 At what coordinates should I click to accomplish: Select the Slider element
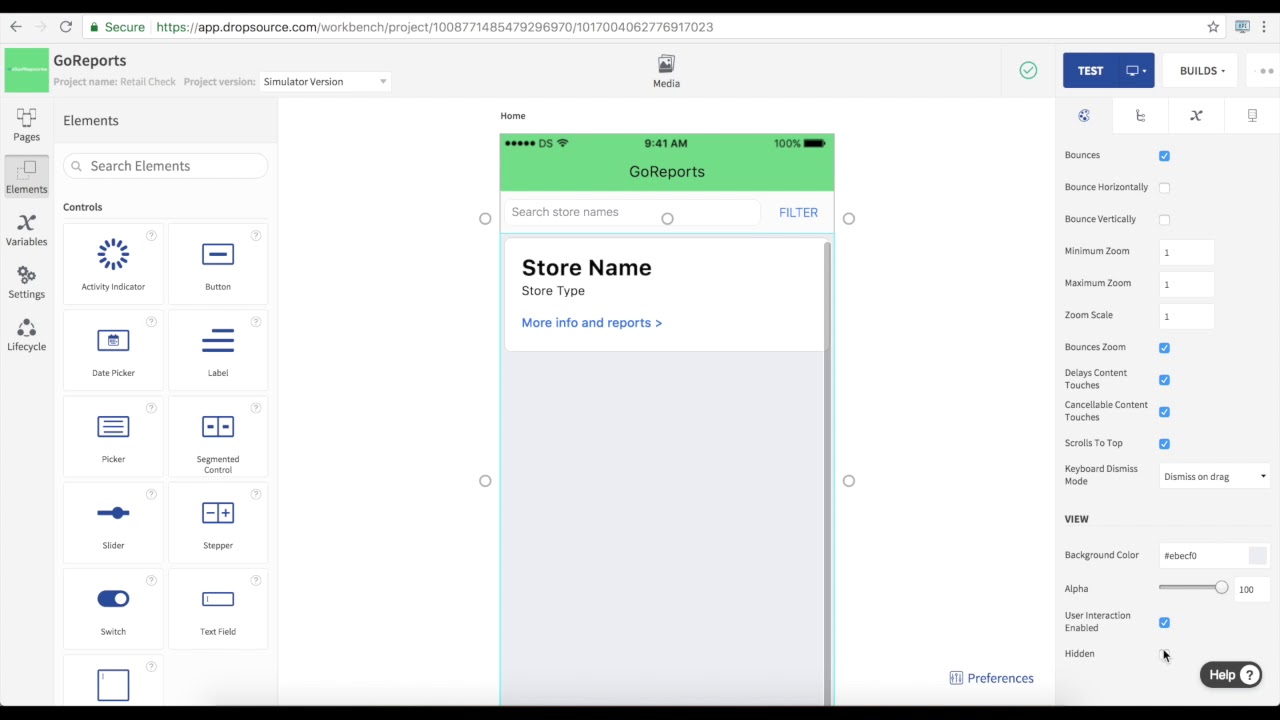pos(113,523)
